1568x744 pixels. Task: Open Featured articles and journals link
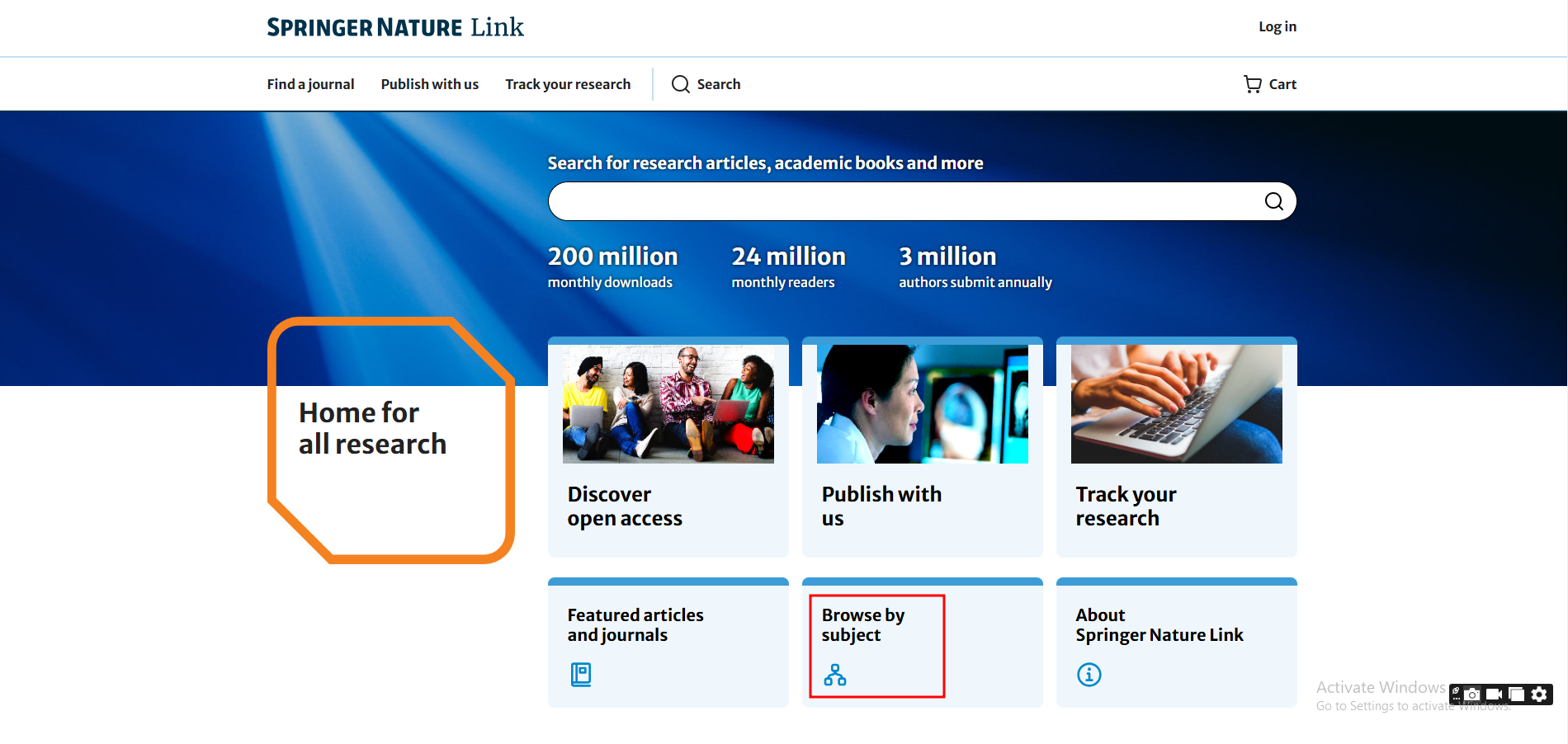pyautogui.click(x=635, y=625)
